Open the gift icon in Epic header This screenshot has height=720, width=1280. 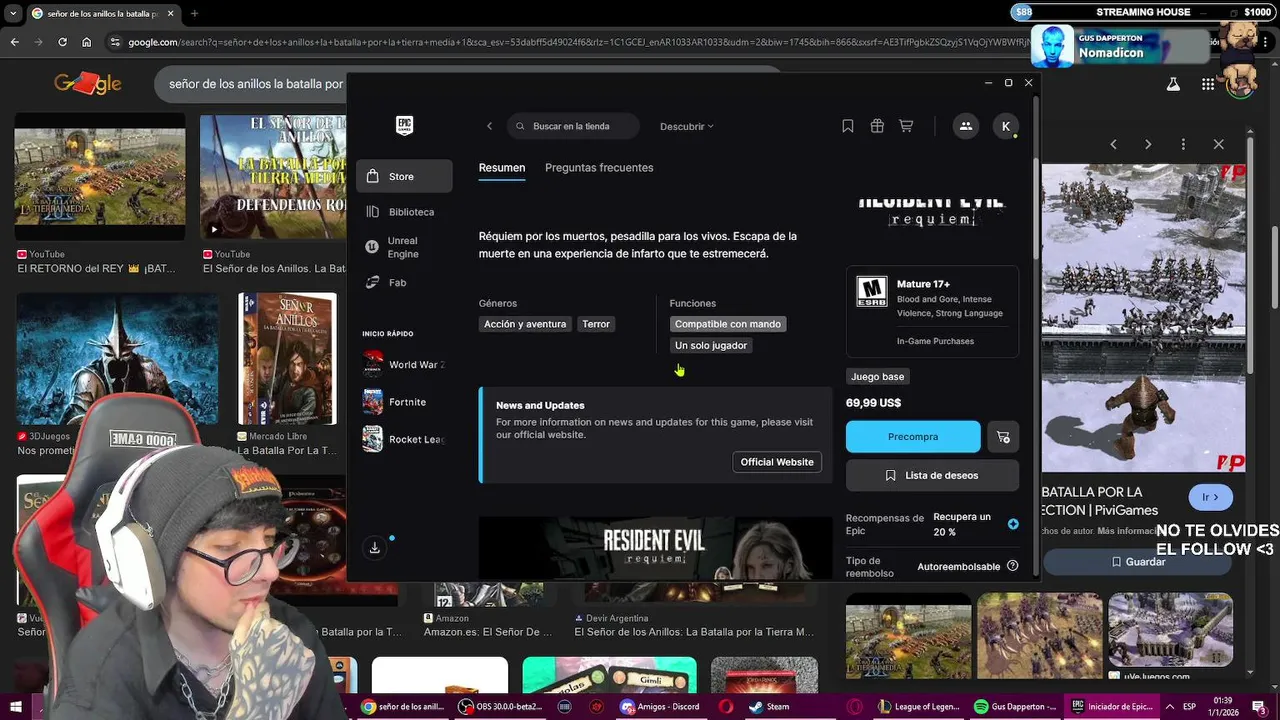877,126
